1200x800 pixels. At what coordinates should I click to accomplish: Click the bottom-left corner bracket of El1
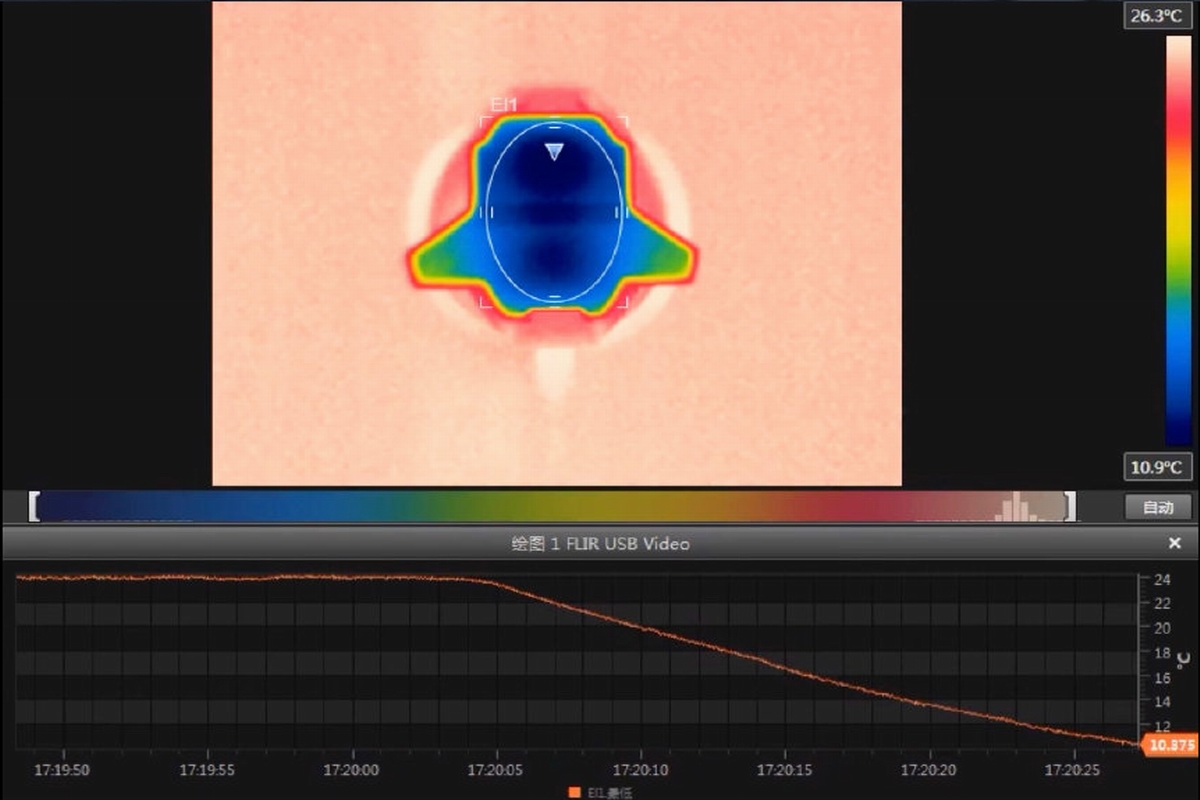click(484, 302)
